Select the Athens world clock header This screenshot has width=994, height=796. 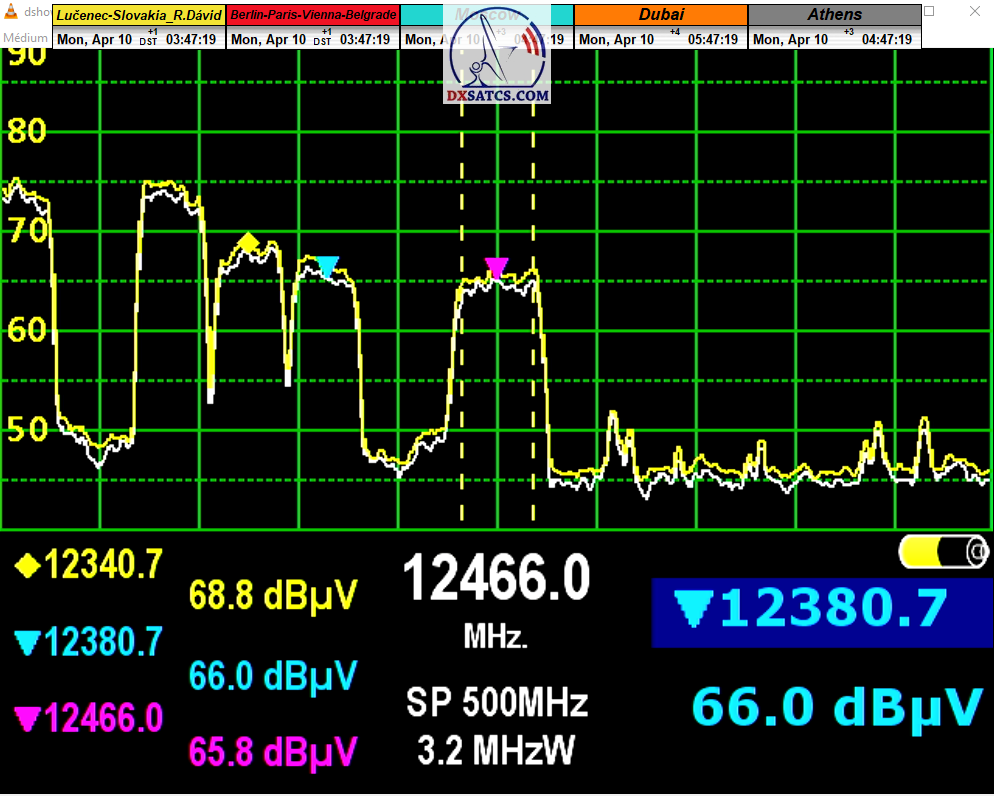[x=834, y=16]
